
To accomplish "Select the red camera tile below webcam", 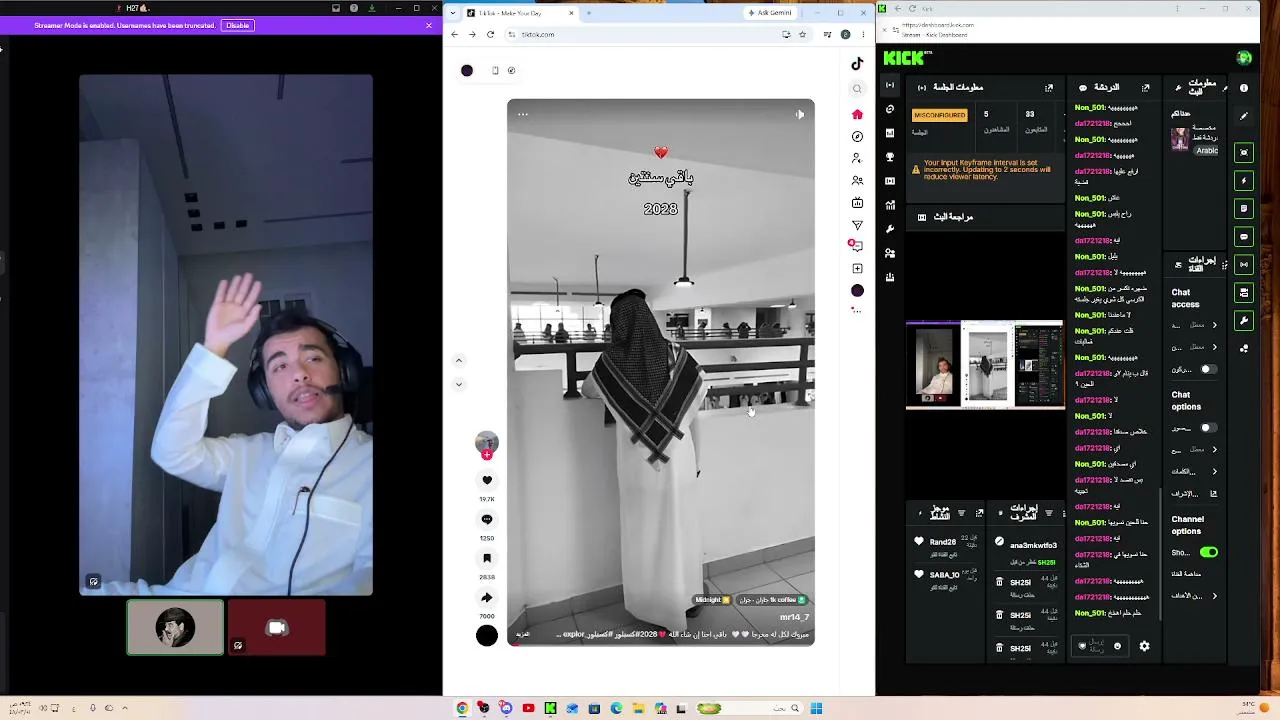I will [x=277, y=627].
